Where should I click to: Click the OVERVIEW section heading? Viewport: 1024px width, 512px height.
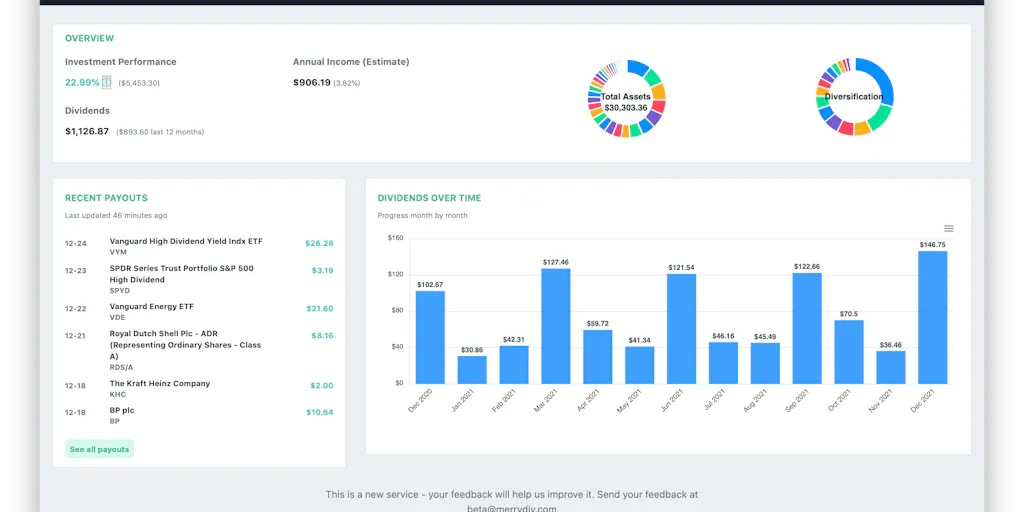pyautogui.click(x=89, y=39)
